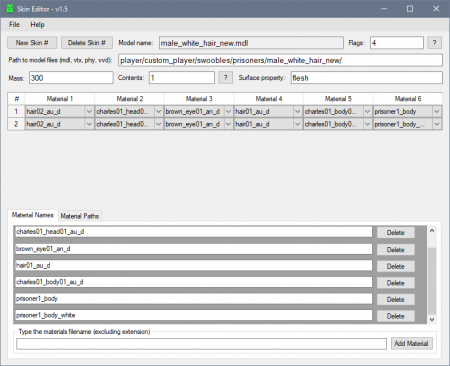Delete the charles01_body01_au_d material
450x366 pixels.
click(x=396, y=283)
